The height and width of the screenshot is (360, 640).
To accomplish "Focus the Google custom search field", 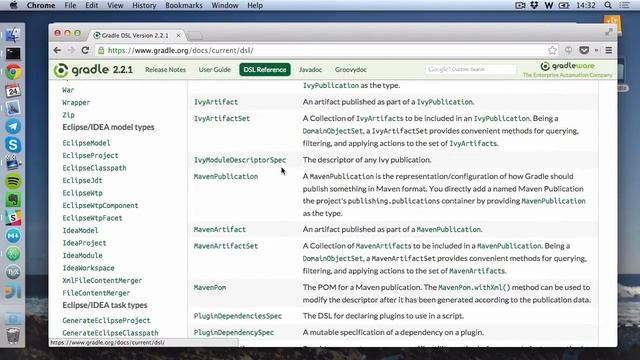I will [x=471, y=69].
